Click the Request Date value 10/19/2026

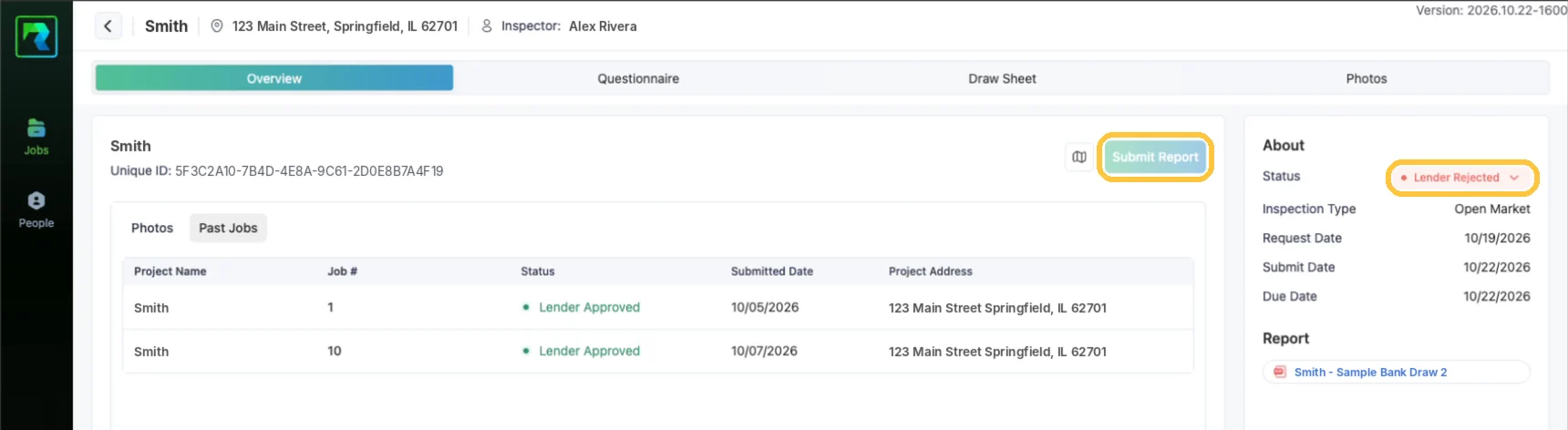coord(1497,238)
